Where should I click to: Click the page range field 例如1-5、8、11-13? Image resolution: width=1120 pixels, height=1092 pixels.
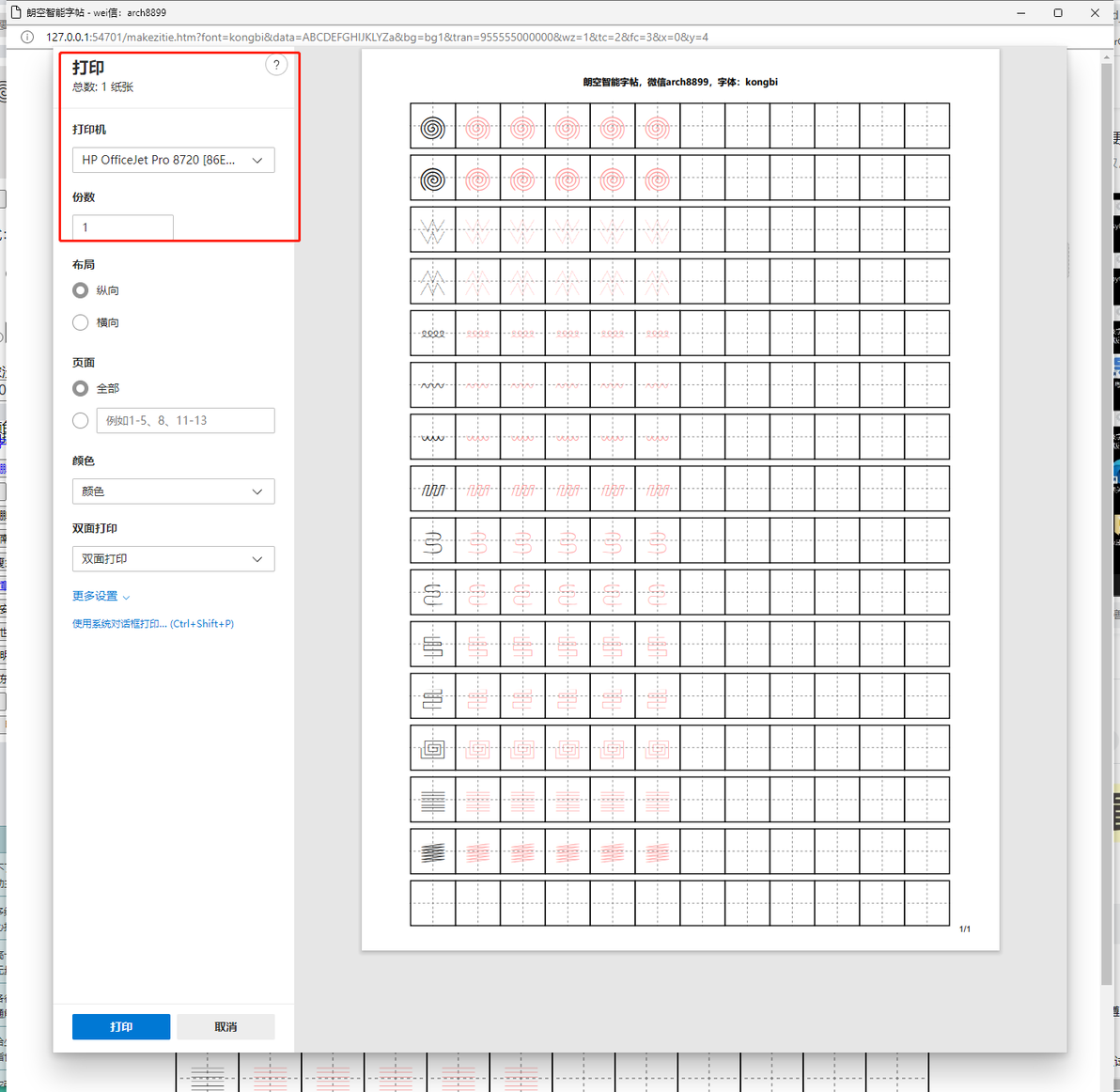click(186, 421)
